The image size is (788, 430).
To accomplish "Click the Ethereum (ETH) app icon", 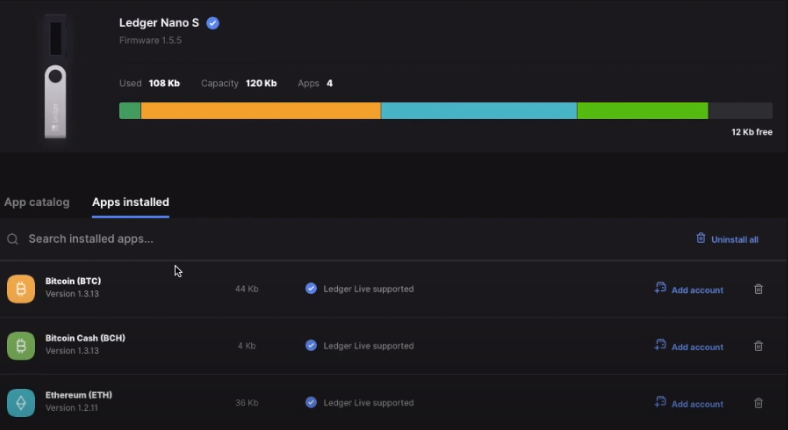I will (x=21, y=403).
